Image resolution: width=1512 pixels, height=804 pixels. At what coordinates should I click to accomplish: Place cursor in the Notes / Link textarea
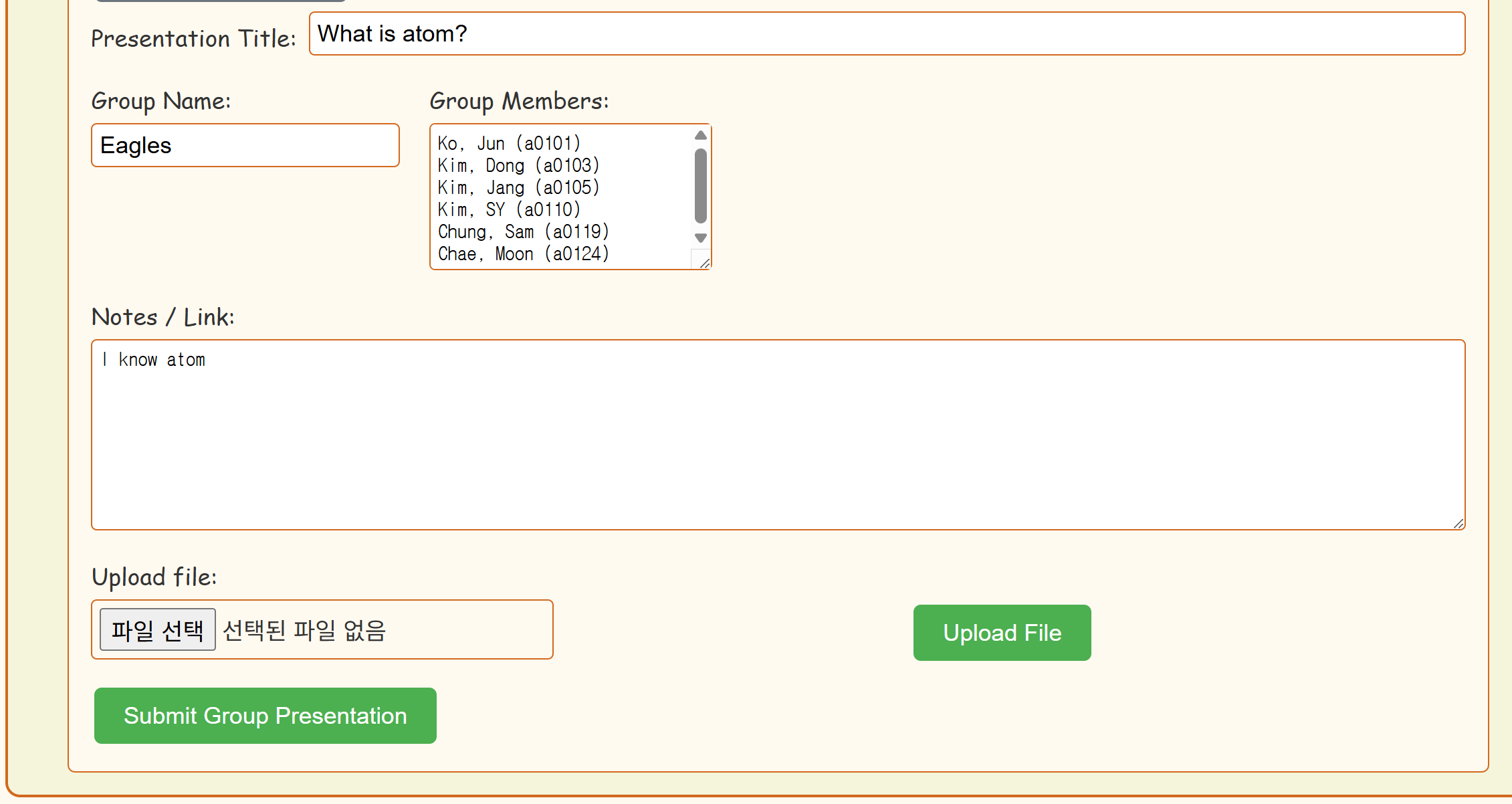(777, 435)
